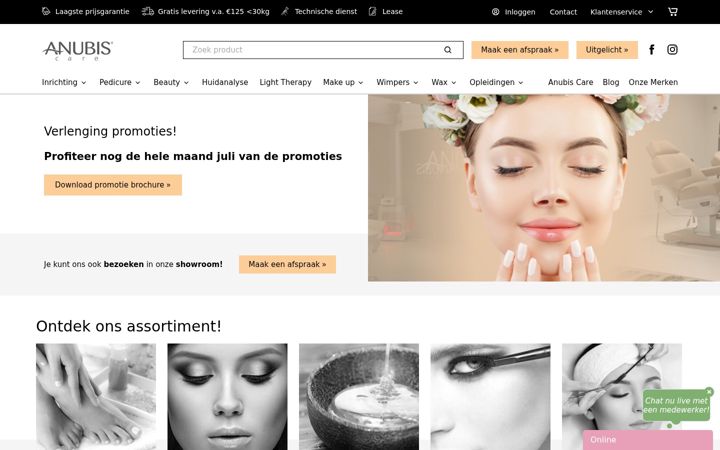Screen dimensions: 720x450
Task: Click the hero banner woman image
Action: pyautogui.click(x=544, y=188)
